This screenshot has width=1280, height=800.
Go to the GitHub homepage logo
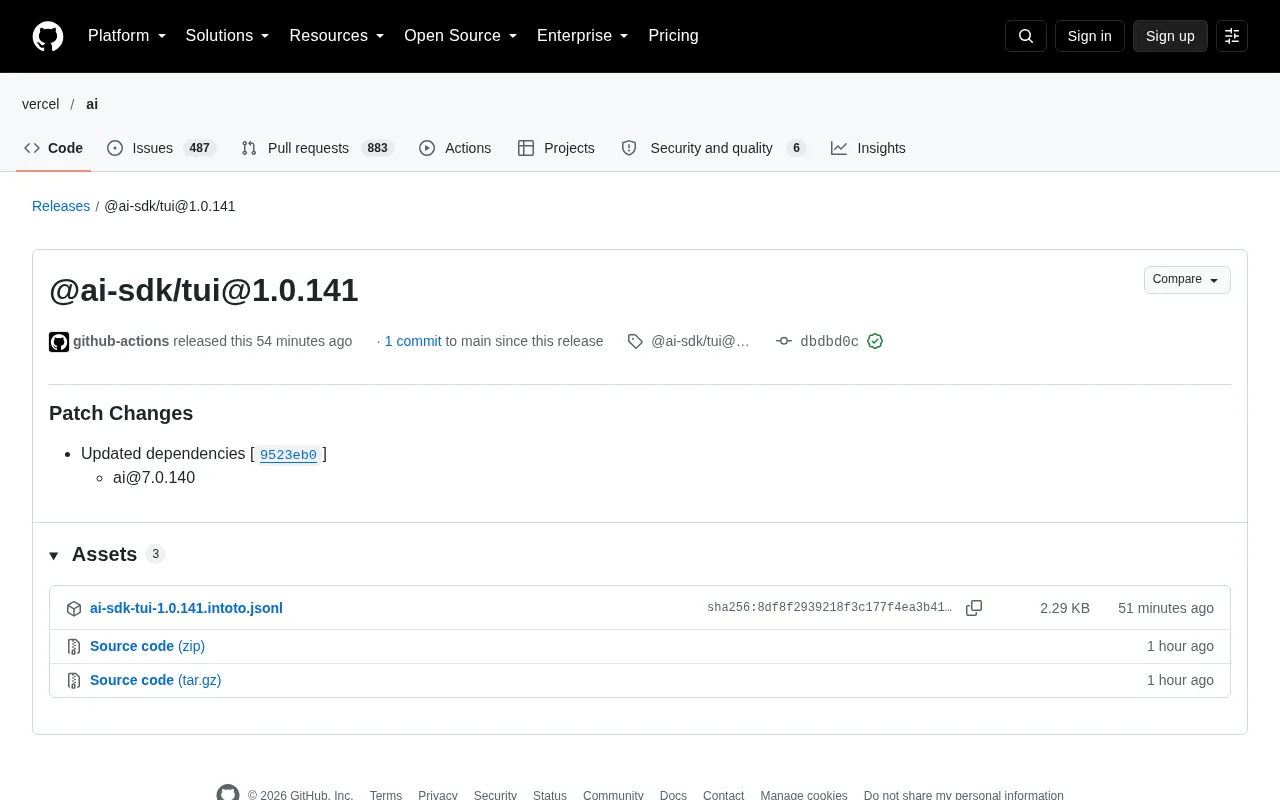tap(48, 36)
